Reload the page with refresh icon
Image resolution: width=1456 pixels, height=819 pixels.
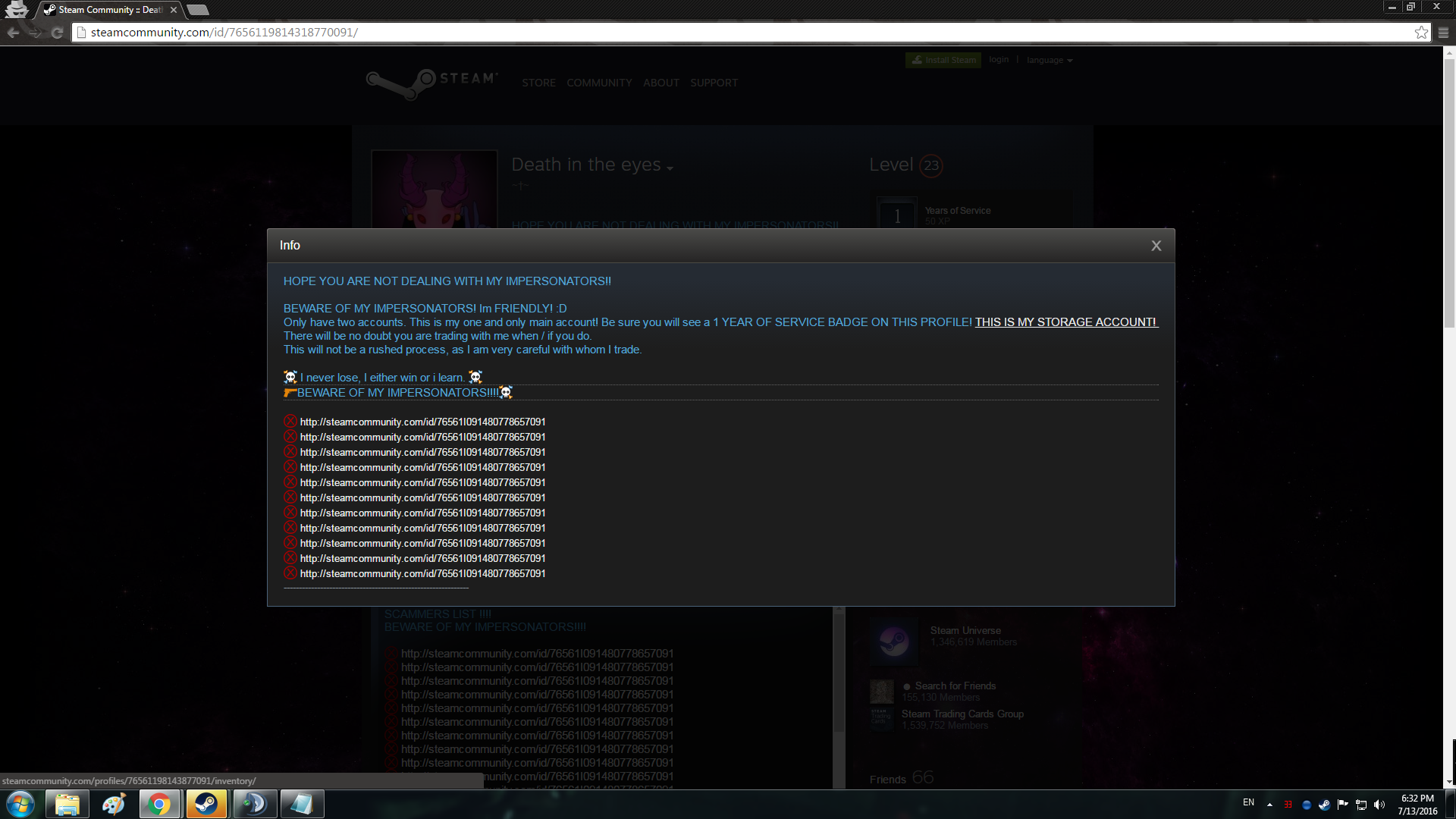(x=57, y=33)
